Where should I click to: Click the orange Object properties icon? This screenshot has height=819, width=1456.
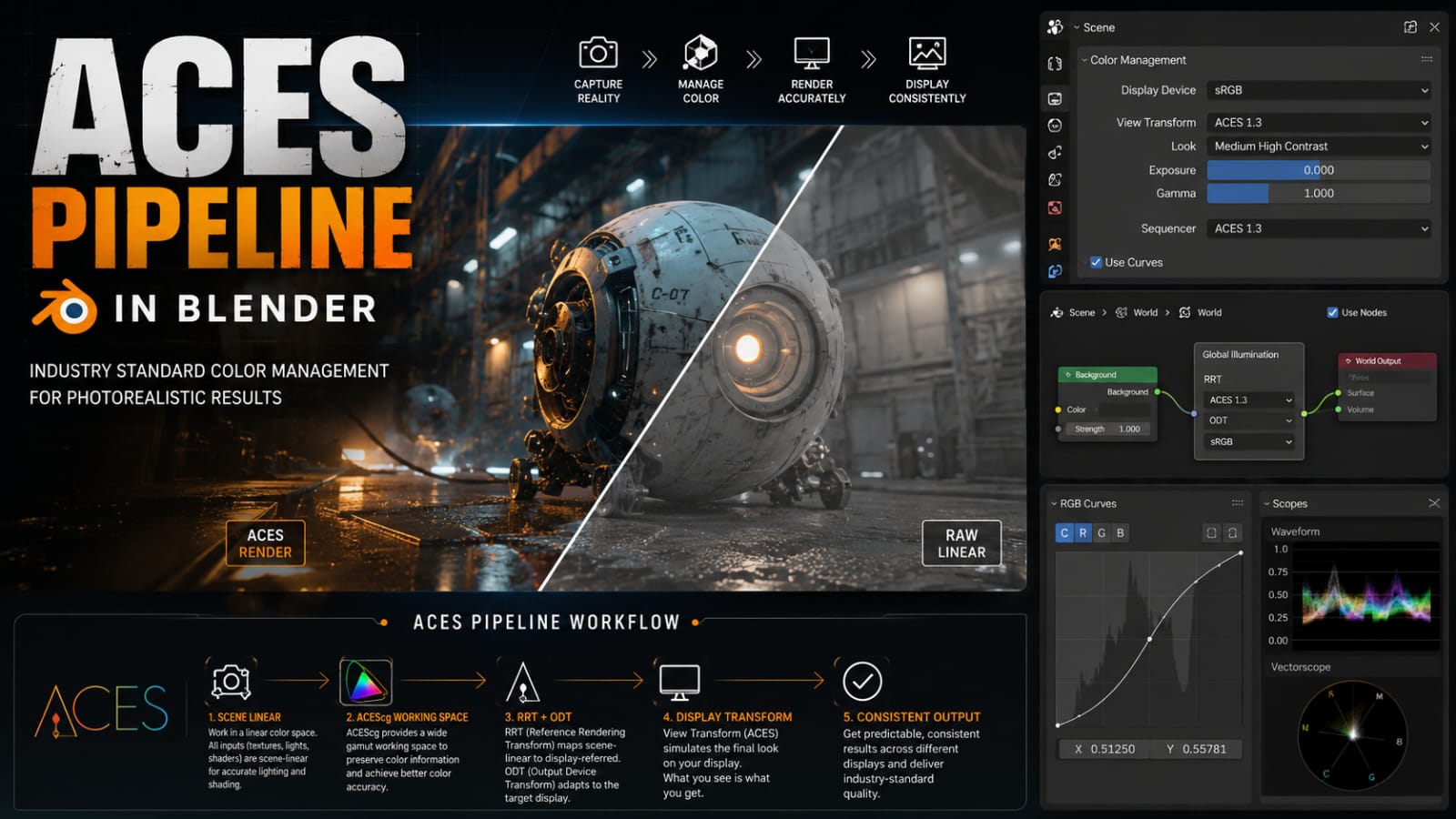point(1055,244)
